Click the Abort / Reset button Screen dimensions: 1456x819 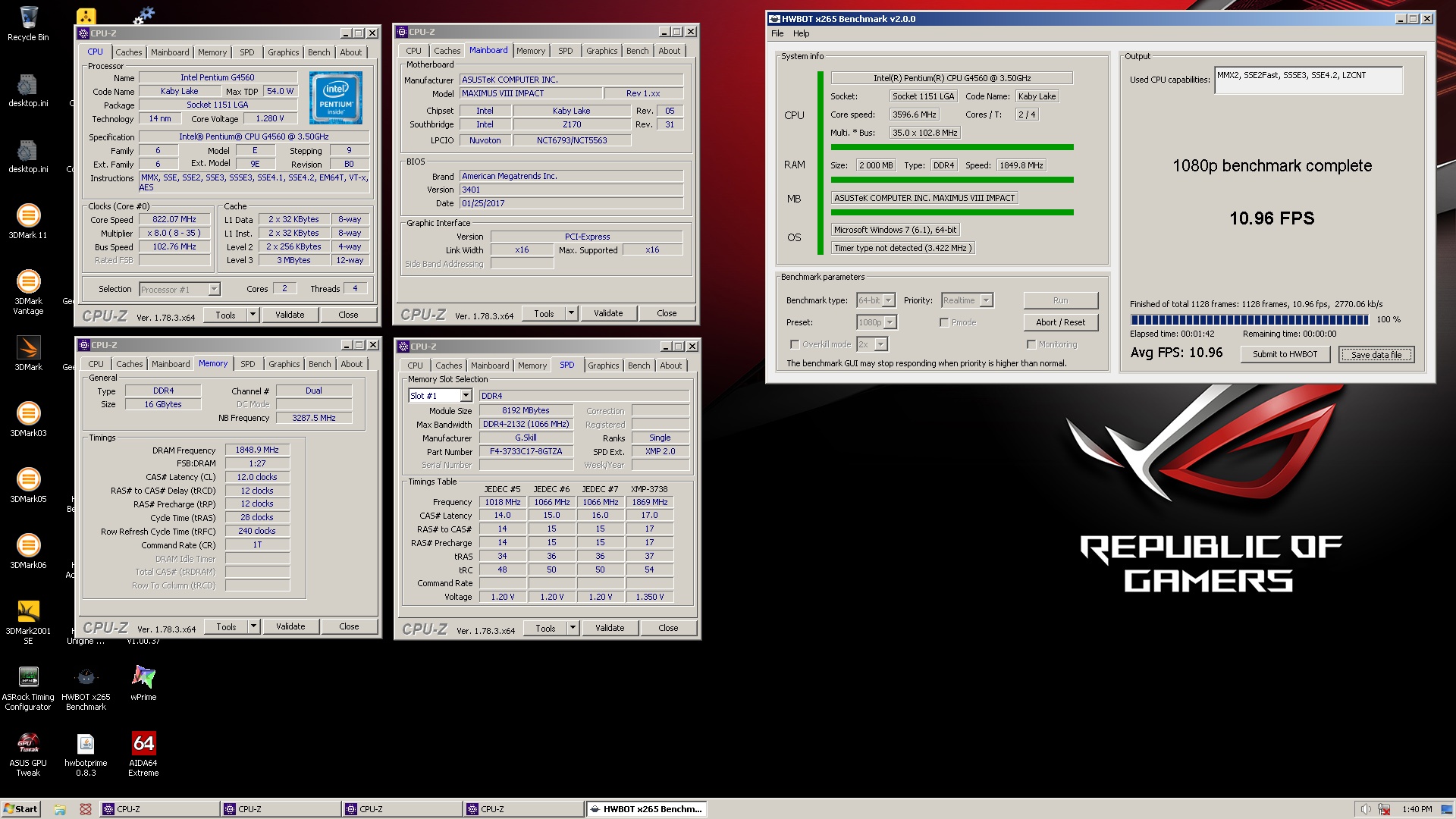coord(1060,322)
